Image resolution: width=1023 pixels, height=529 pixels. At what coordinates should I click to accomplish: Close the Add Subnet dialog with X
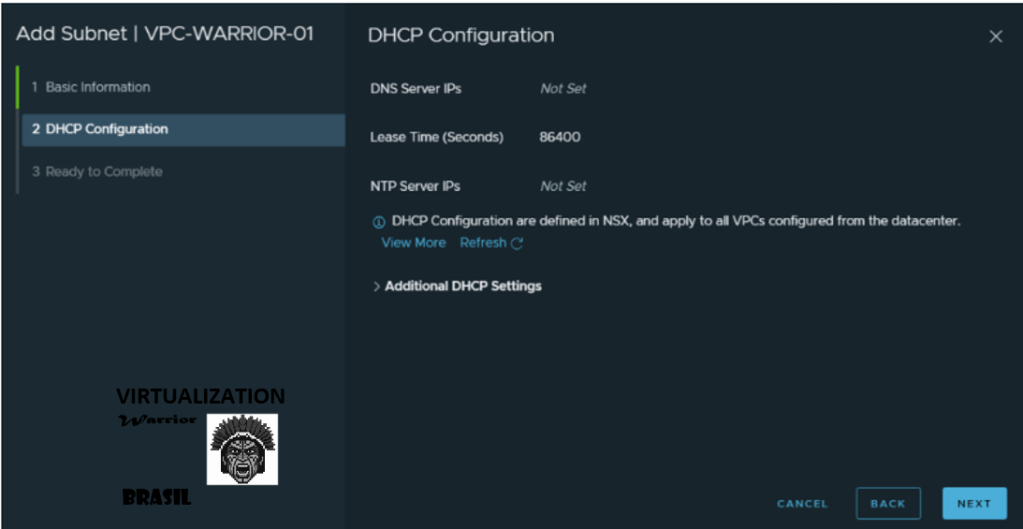[x=995, y=37]
